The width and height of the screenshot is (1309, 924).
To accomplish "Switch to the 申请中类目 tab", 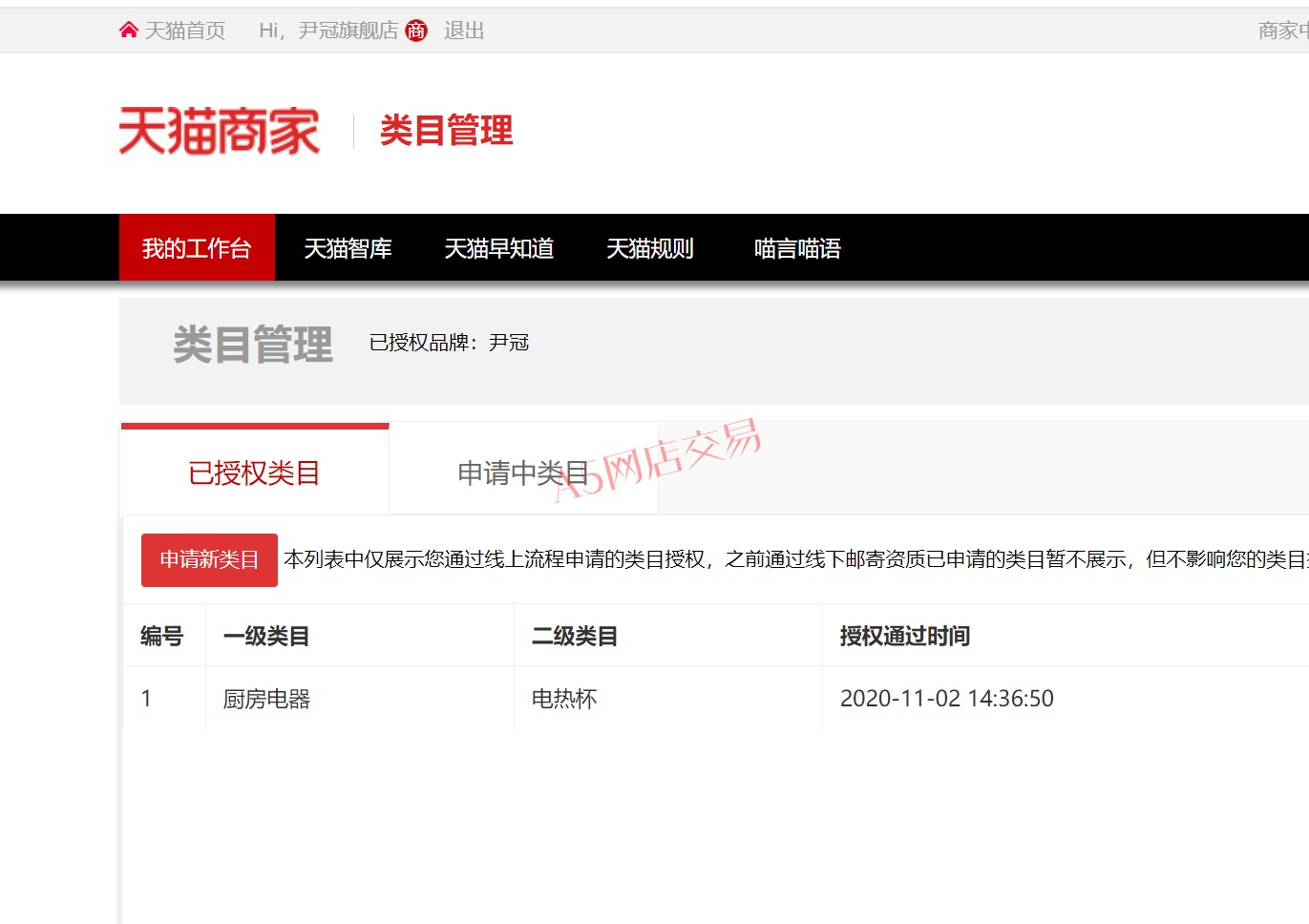I will click(x=523, y=472).
